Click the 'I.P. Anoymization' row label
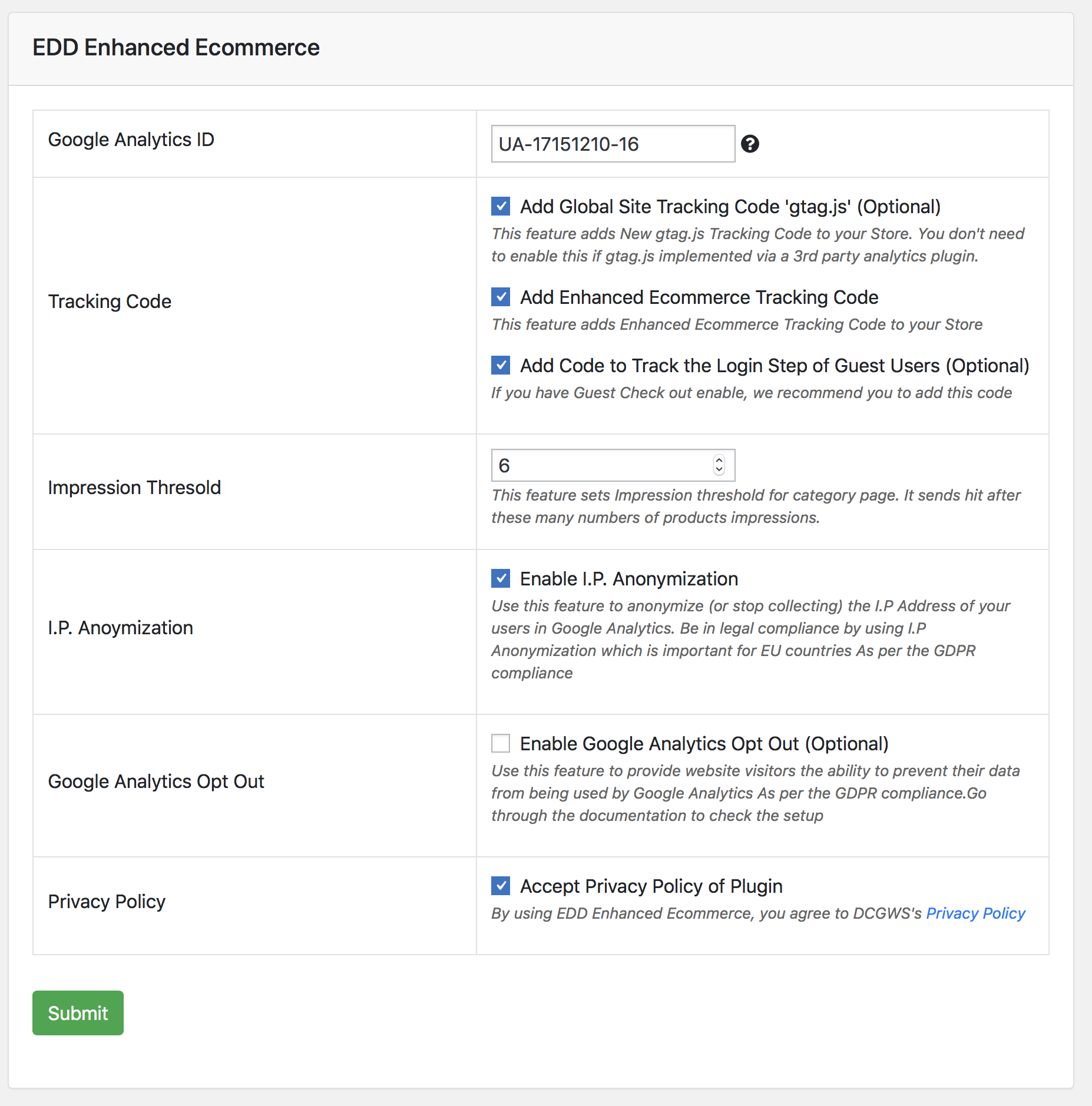The height and width of the screenshot is (1106, 1092). point(121,628)
